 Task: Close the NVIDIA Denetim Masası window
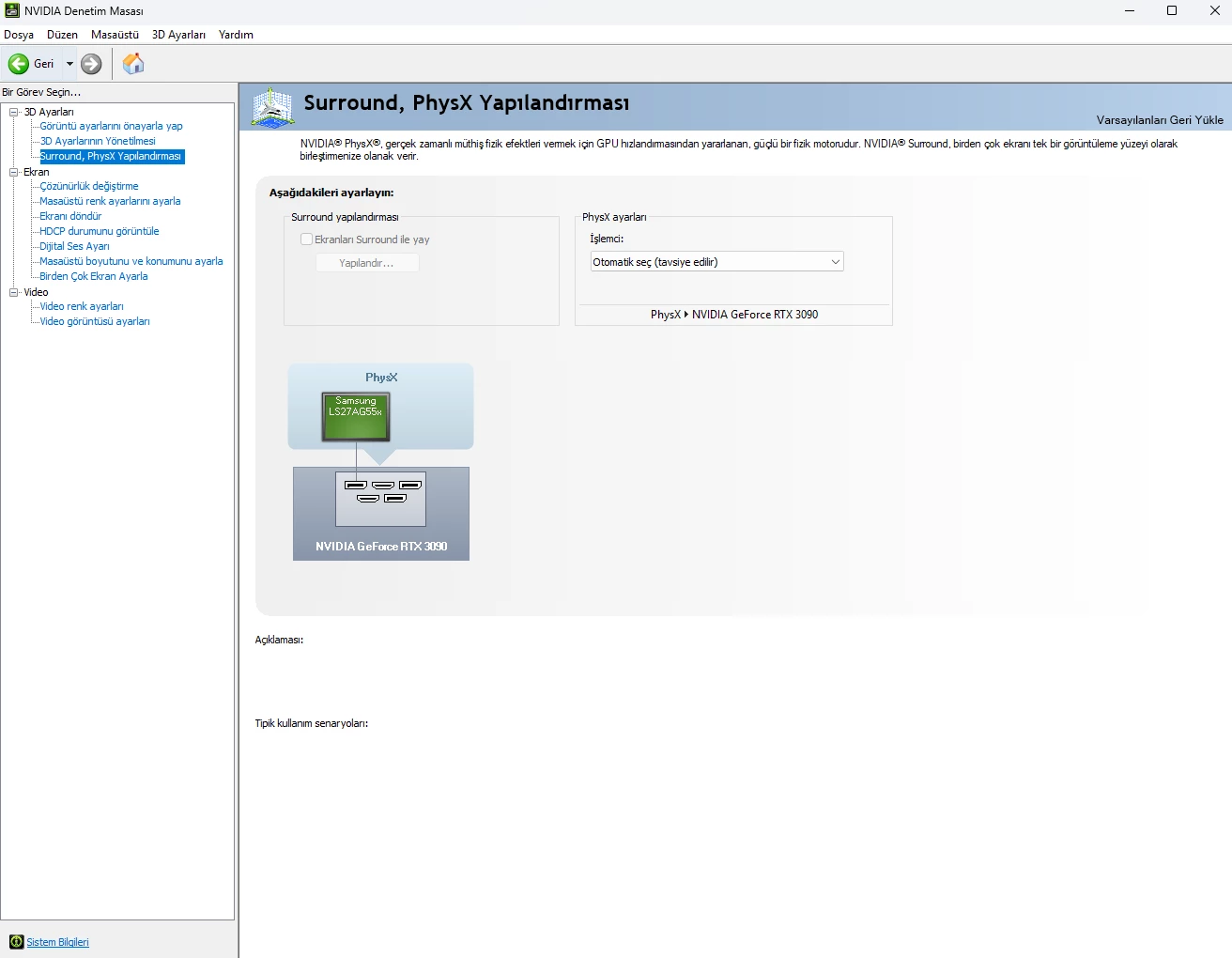pos(1214,10)
